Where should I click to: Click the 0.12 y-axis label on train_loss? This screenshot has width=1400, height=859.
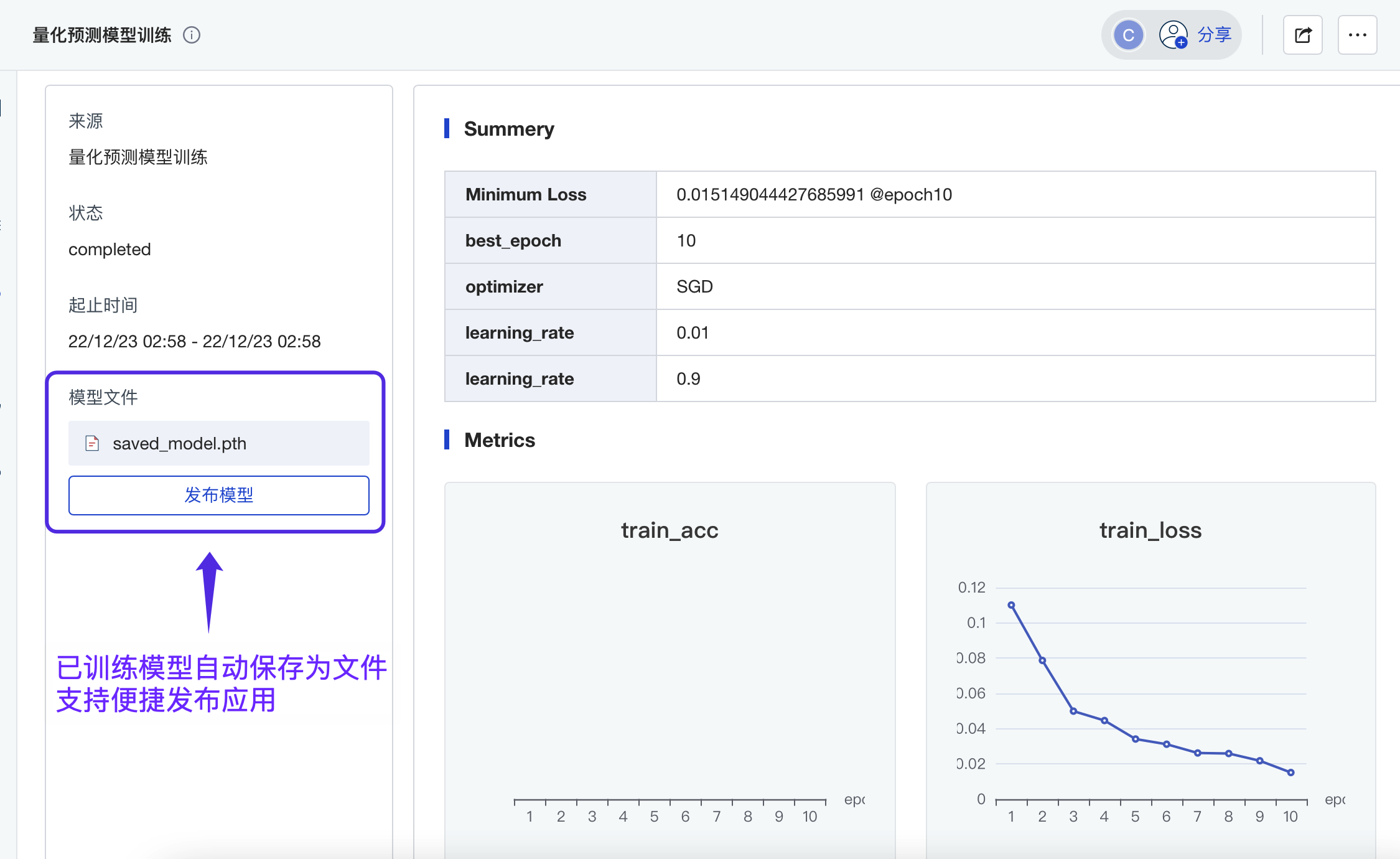pyautogui.click(x=971, y=588)
